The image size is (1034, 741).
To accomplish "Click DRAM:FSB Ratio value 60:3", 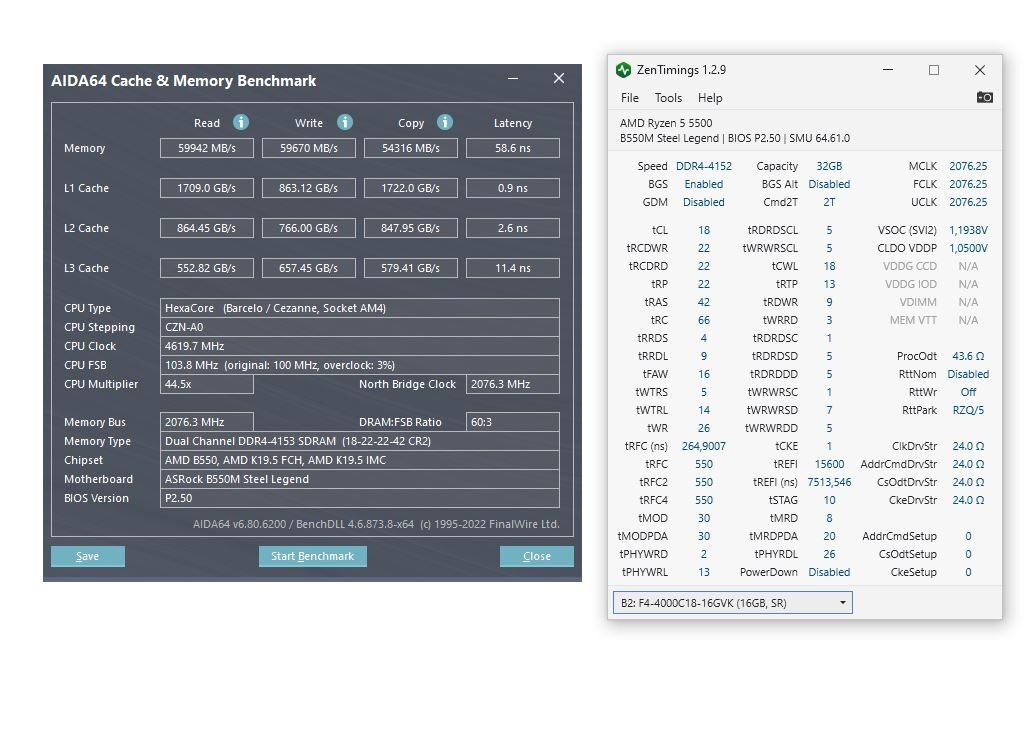I will [x=513, y=422].
